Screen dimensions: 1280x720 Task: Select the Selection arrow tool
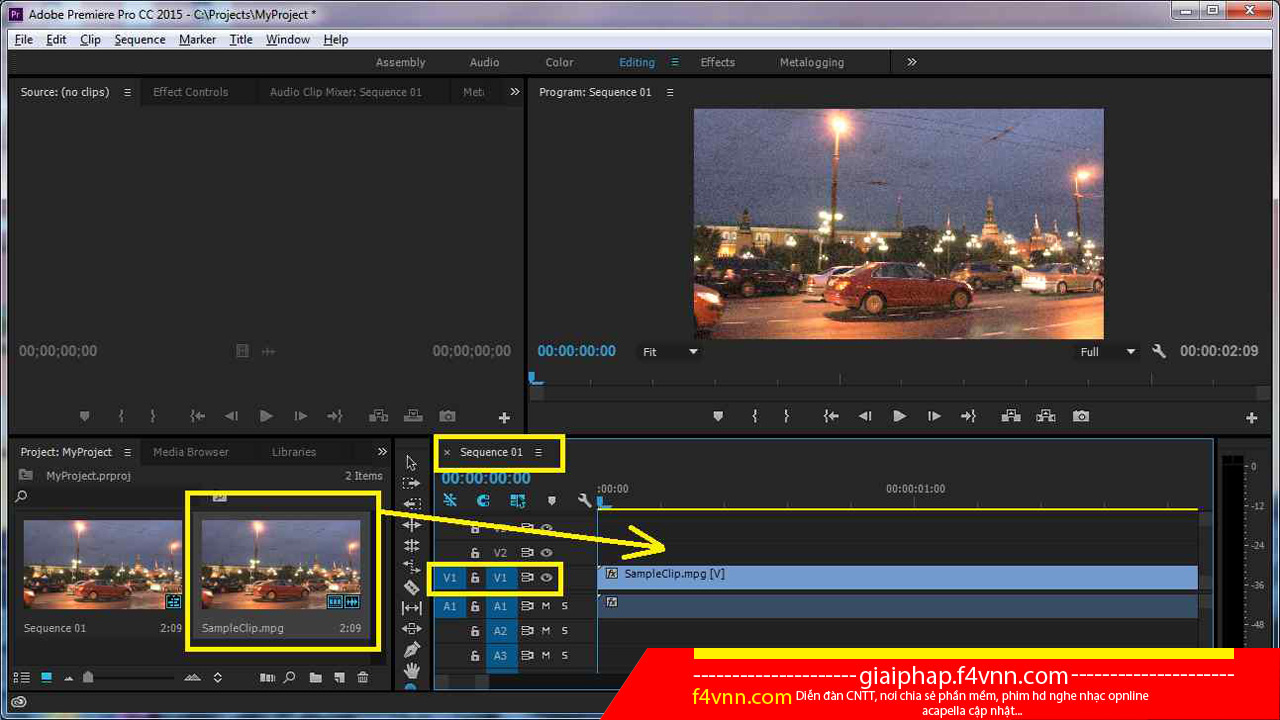(411, 462)
